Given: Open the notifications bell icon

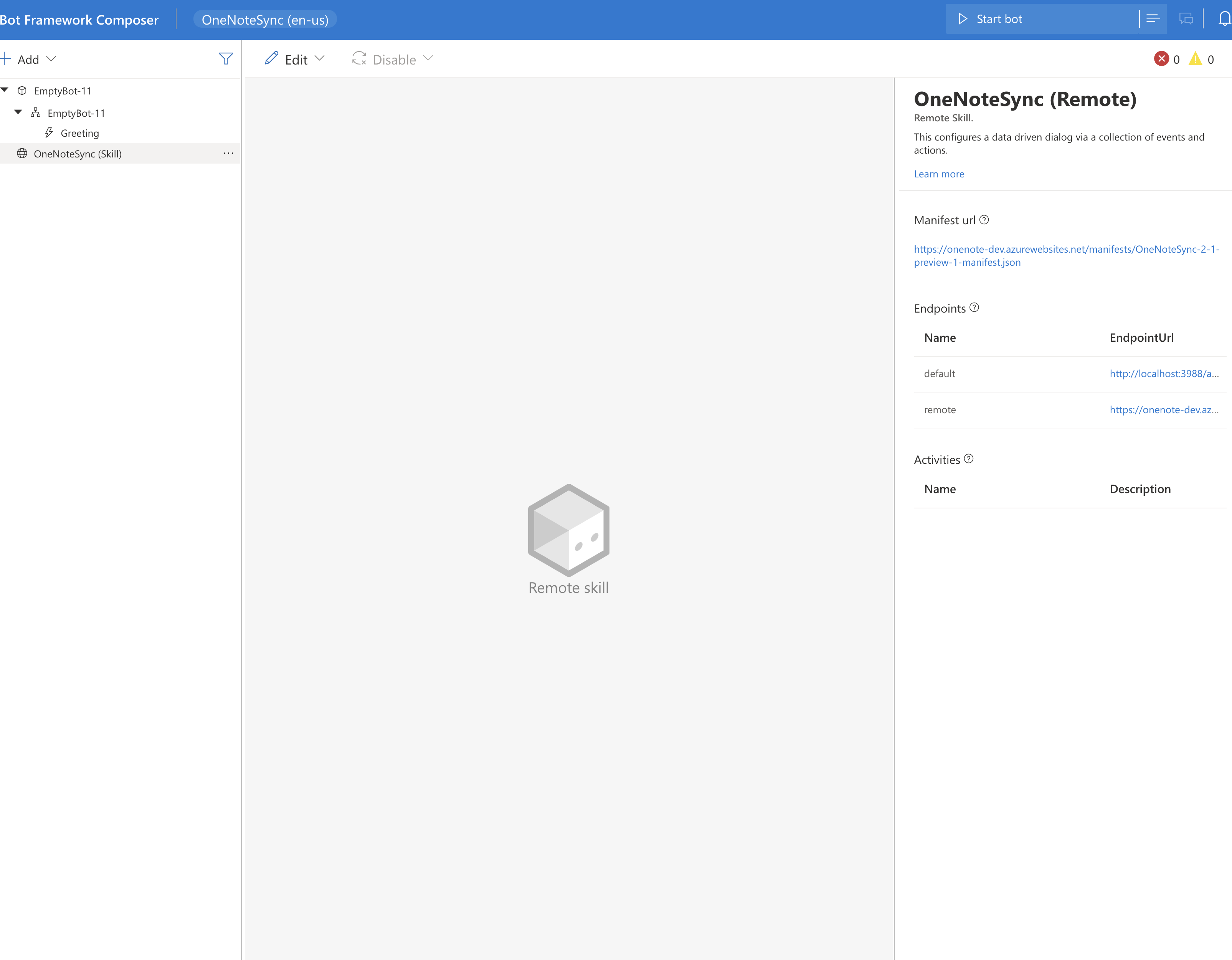Looking at the screenshot, I should (x=1224, y=19).
